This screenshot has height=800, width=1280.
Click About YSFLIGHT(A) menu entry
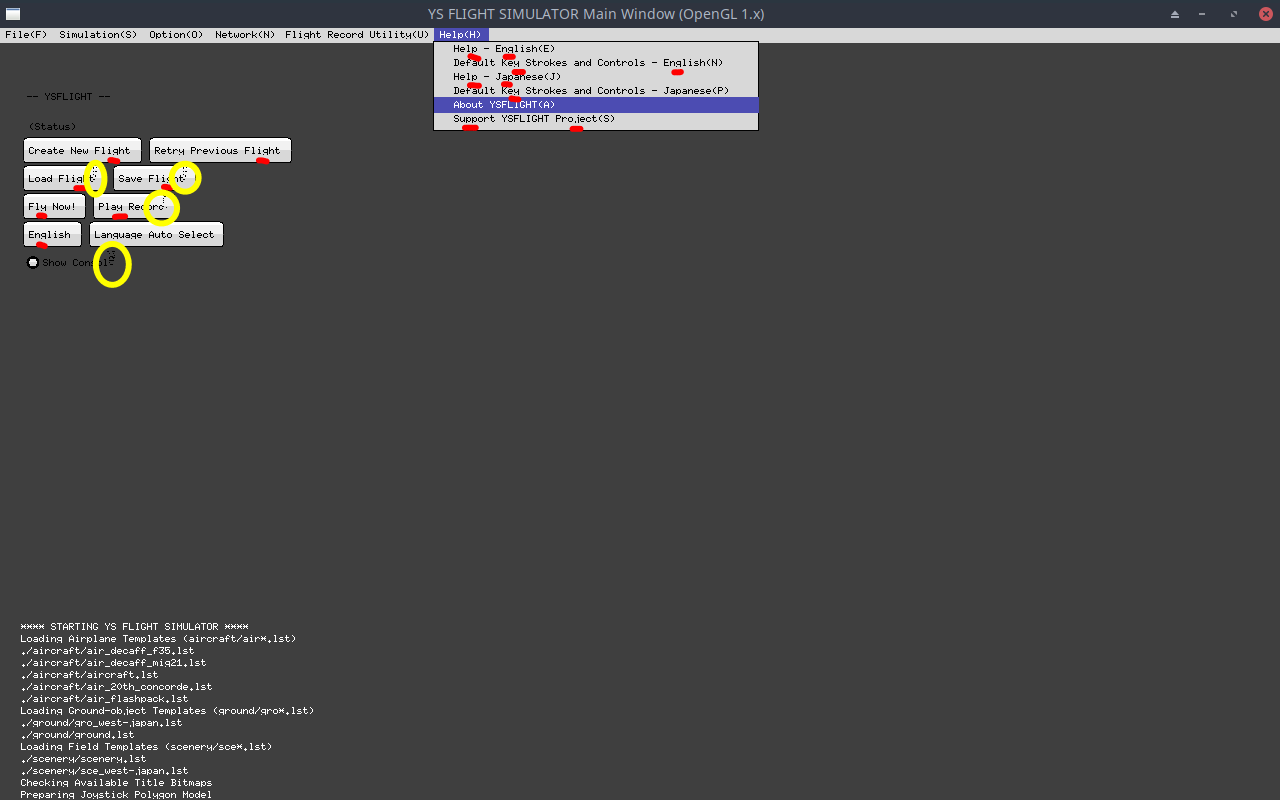(x=596, y=105)
